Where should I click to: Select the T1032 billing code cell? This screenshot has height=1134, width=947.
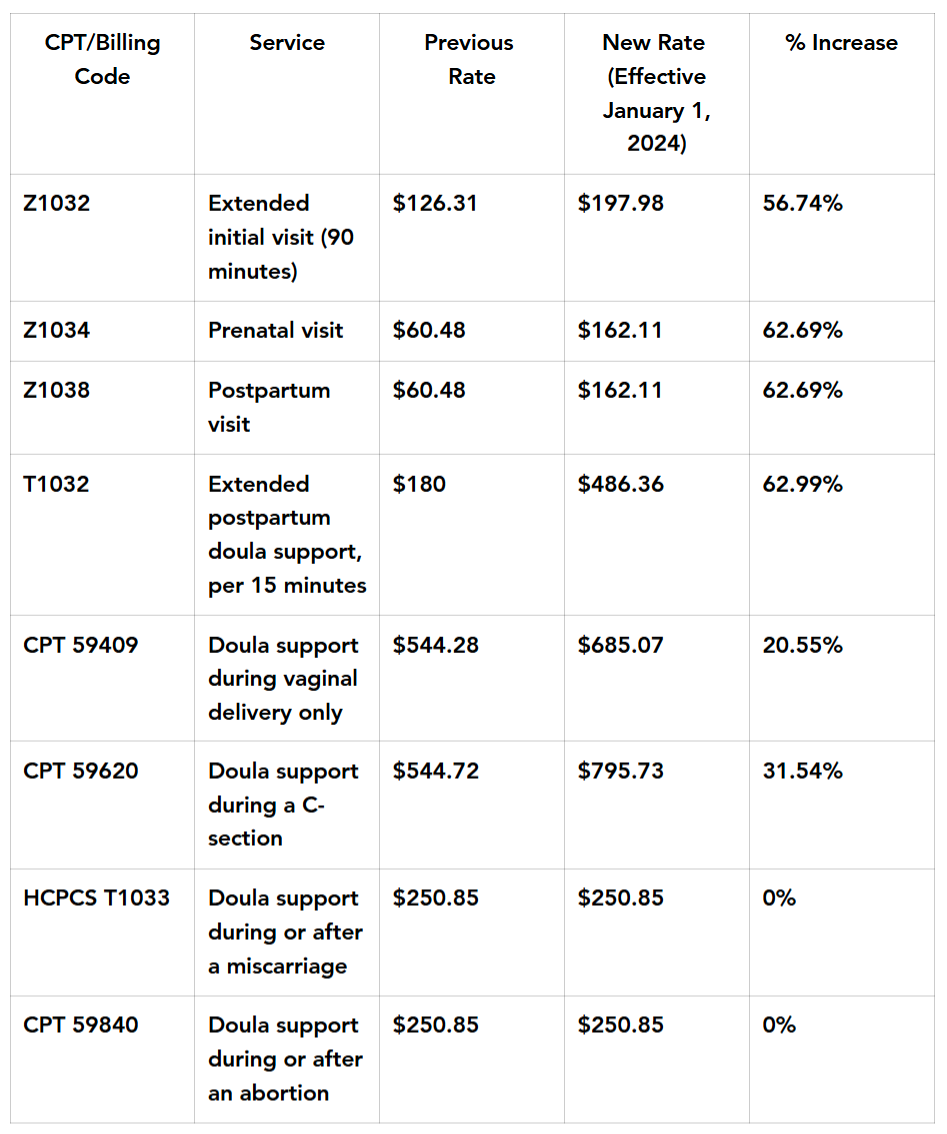[57, 484]
